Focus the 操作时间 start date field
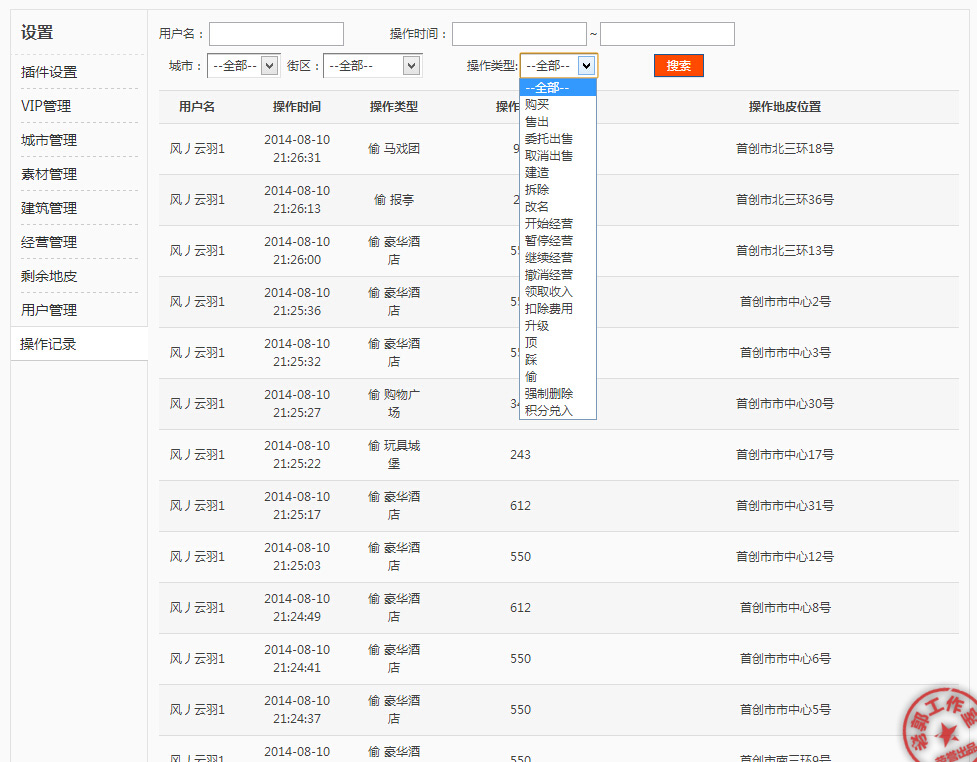The height and width of the screenshot is (762, 977). [519, 34]
